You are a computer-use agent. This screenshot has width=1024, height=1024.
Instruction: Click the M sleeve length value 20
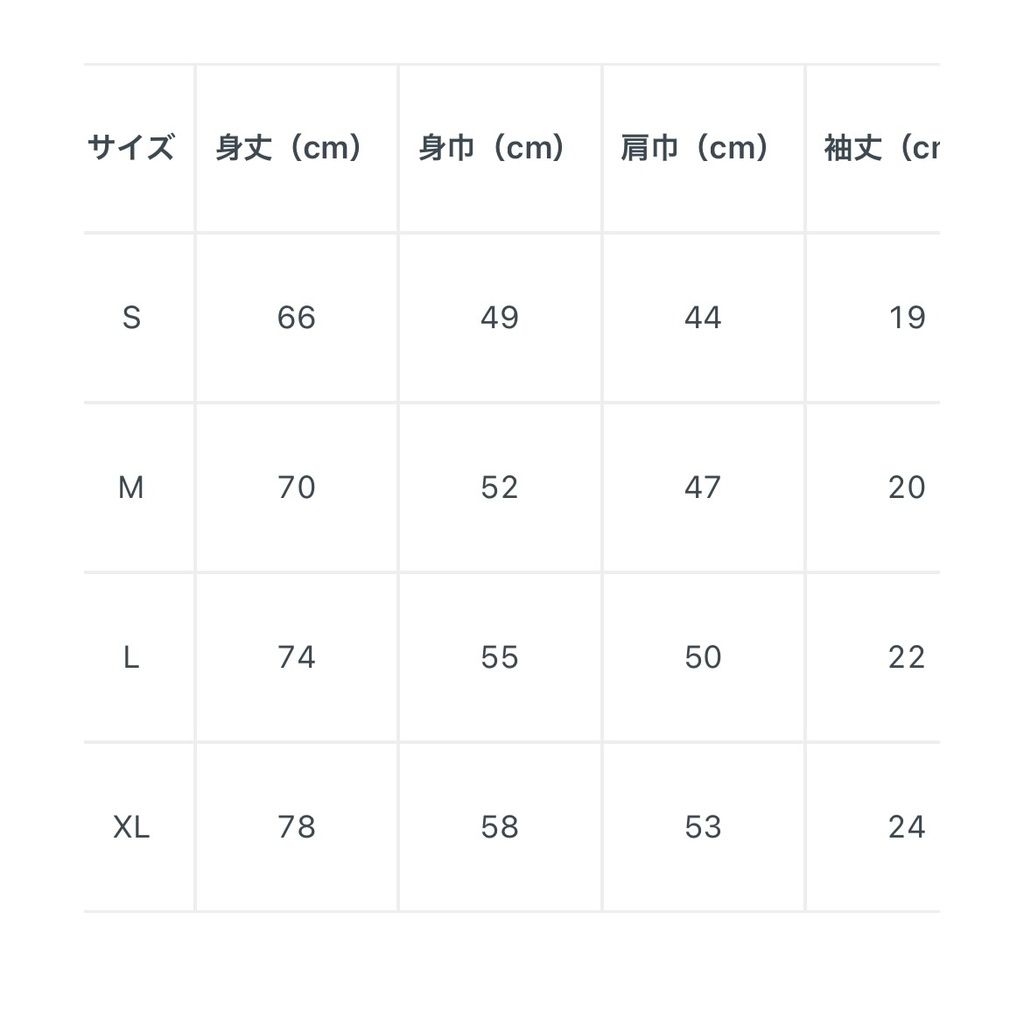pos(906,488)
